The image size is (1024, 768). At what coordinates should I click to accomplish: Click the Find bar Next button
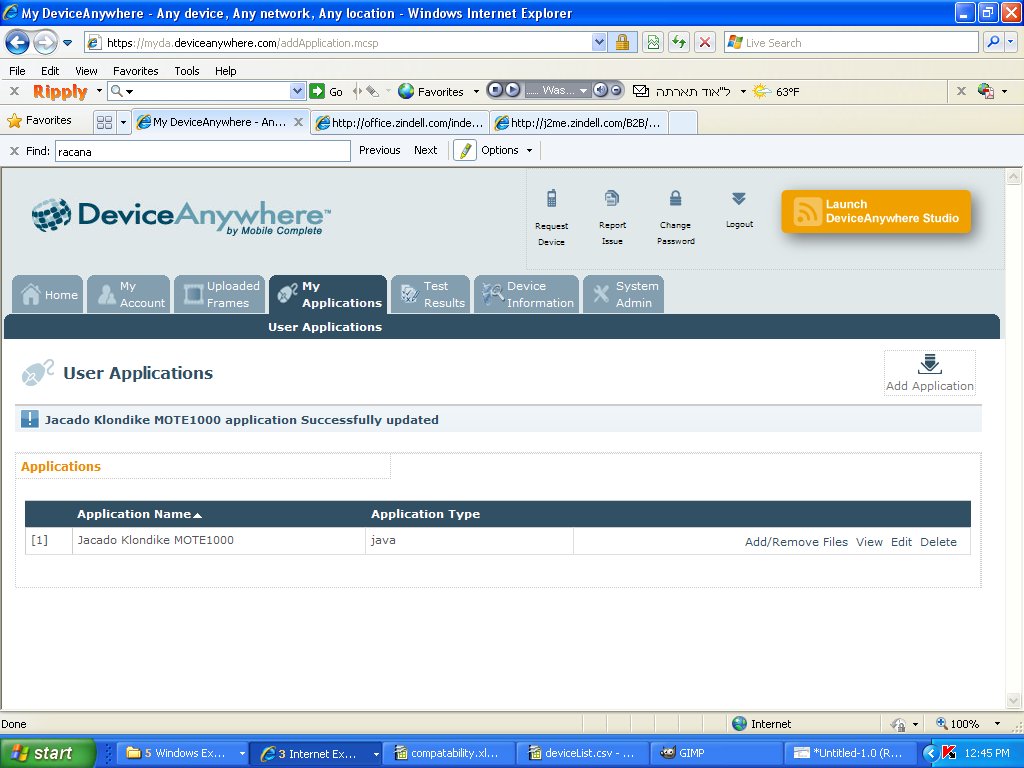tap(425, 150)
